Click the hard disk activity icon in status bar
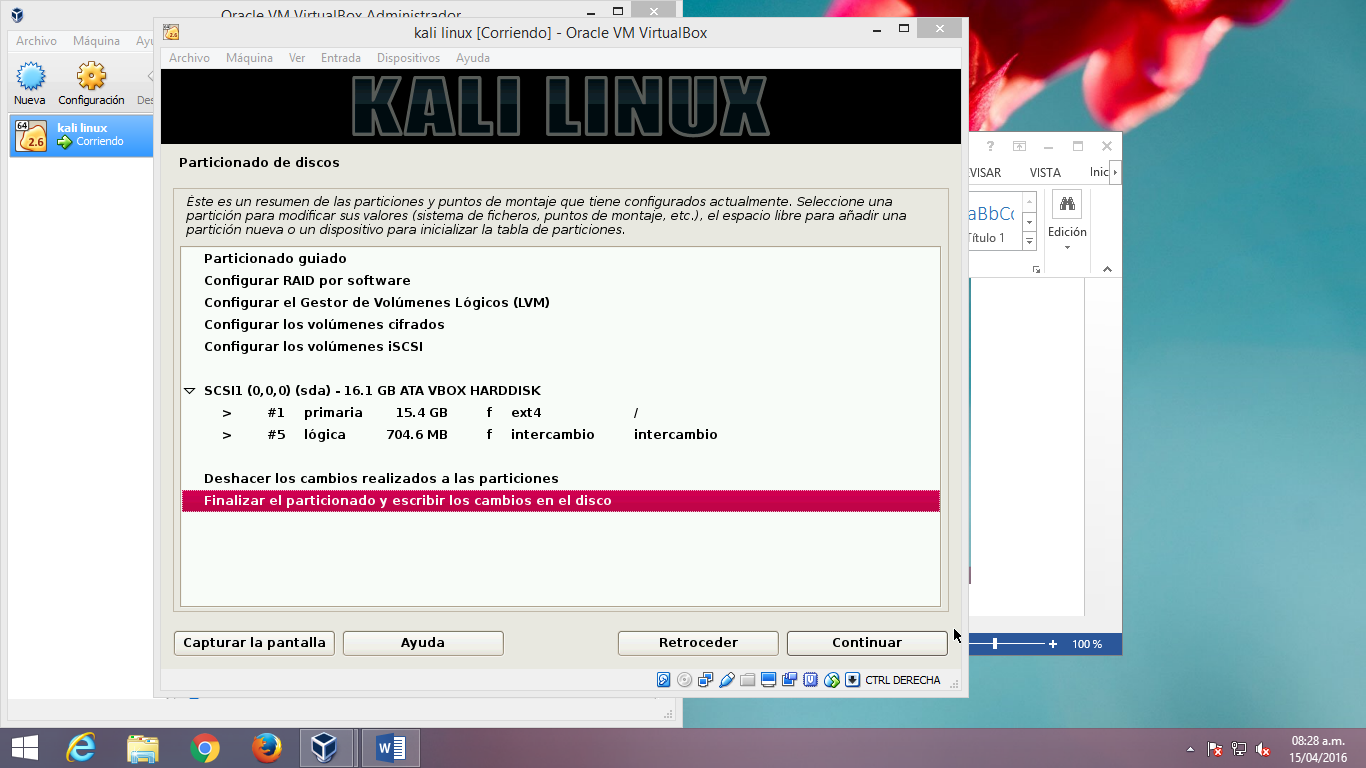This screenshot has width=1366, height=768. coord(662,680)
